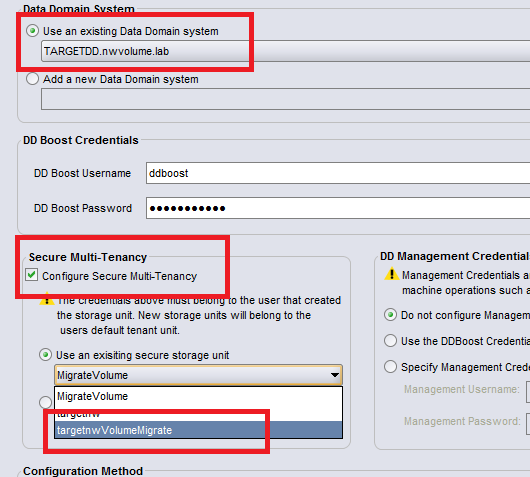Choose 'Use the DDBoost Credentials' radio option
This screenshot has width=530, height=477.
(390, 341)
